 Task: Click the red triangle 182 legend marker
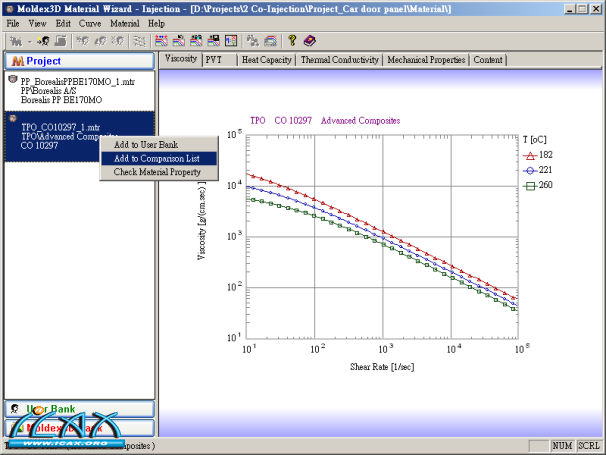pos(530,155)
